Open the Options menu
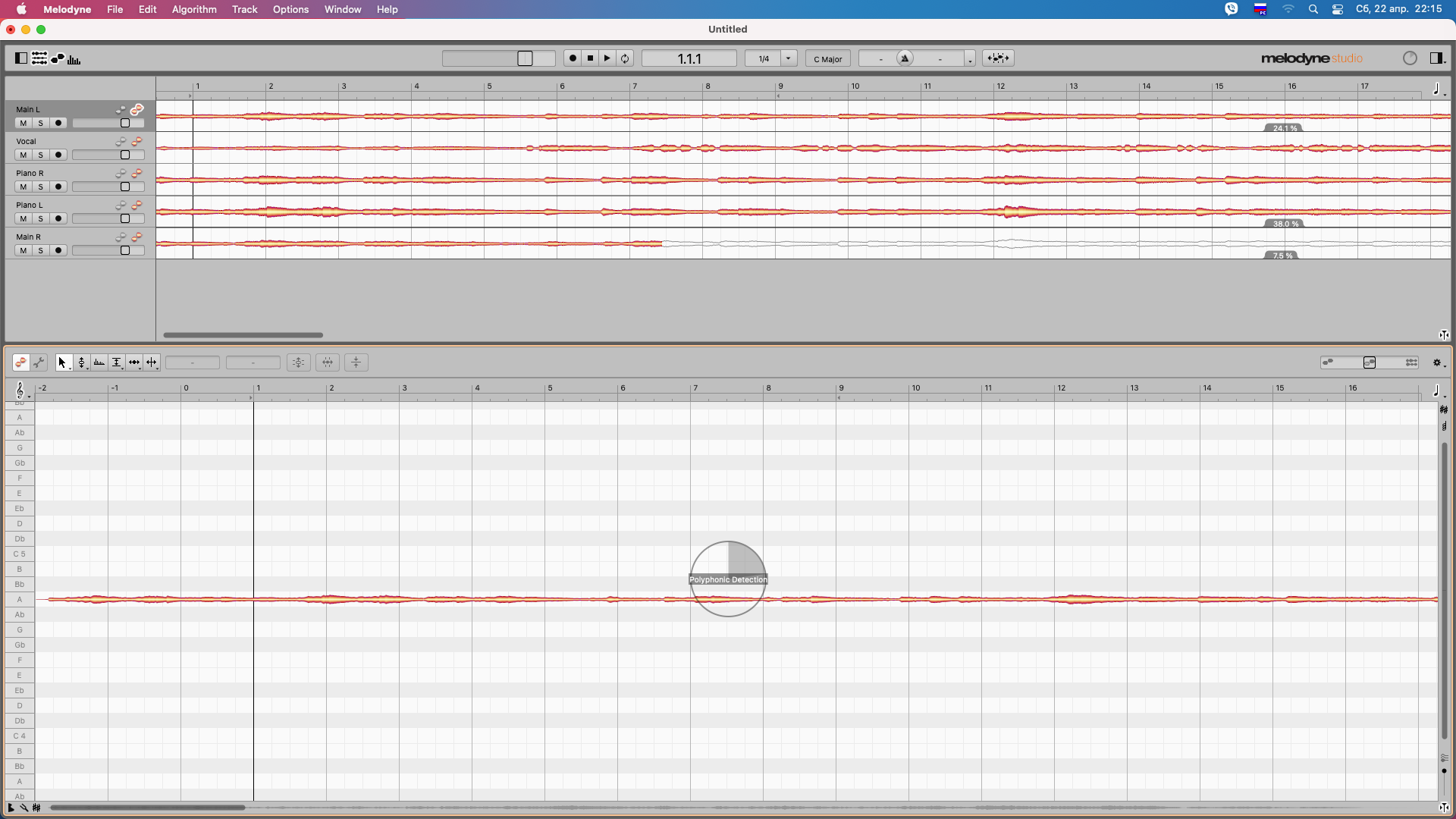Screen dimensions: 1456x819 pos(290,9)
